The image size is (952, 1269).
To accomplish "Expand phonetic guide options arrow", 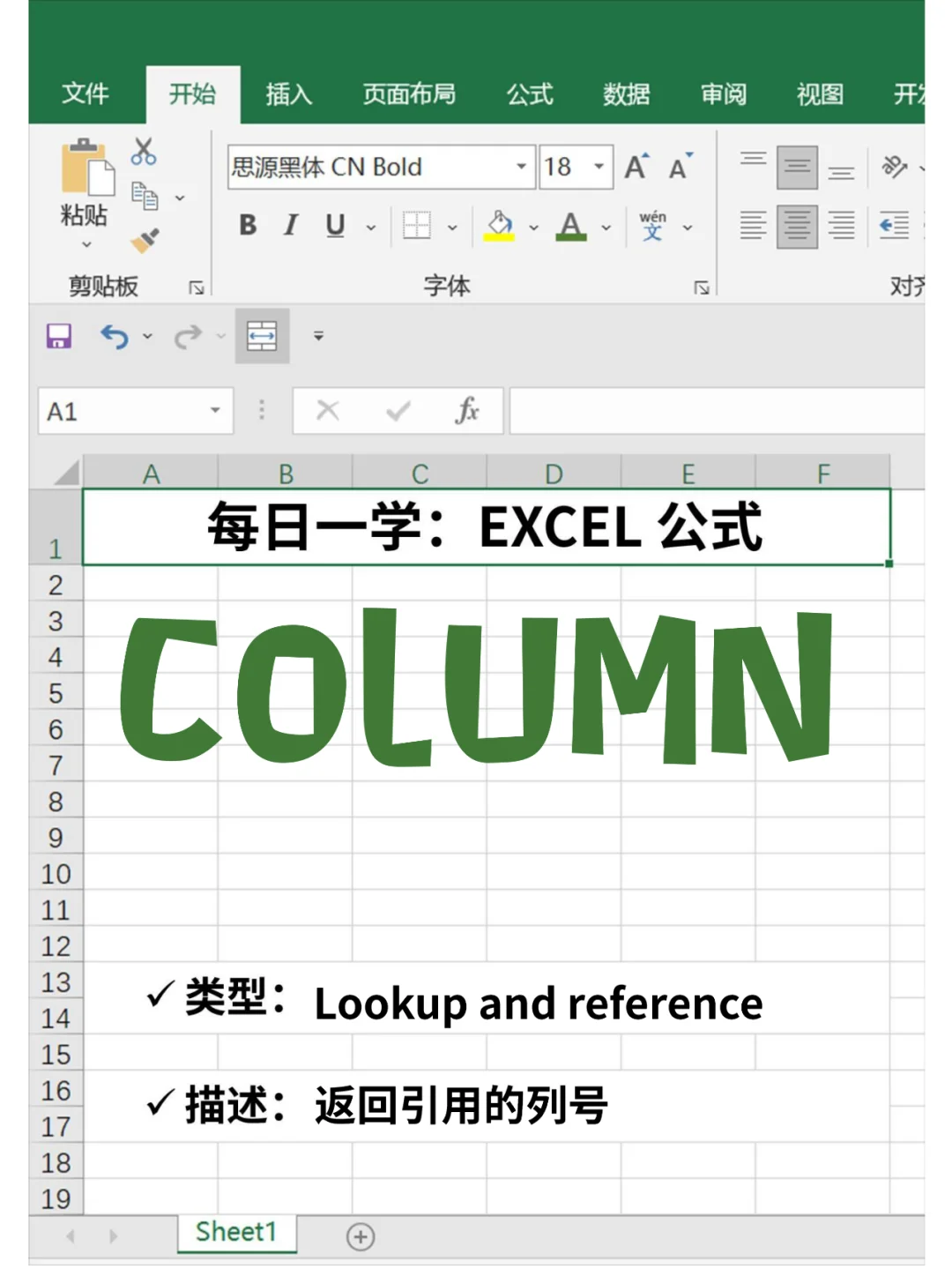I will [x=688, y=228].
